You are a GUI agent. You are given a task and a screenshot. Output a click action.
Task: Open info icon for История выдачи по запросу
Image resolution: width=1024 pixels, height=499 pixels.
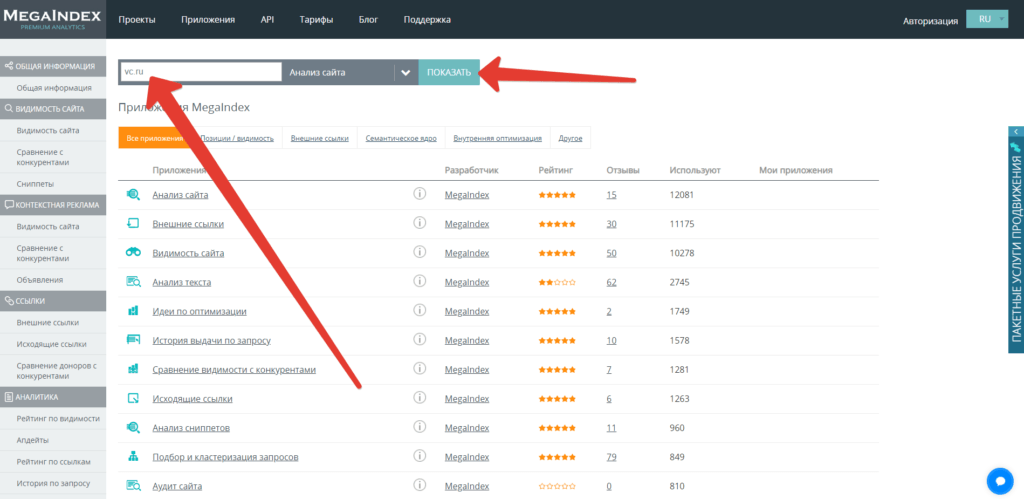420,340
